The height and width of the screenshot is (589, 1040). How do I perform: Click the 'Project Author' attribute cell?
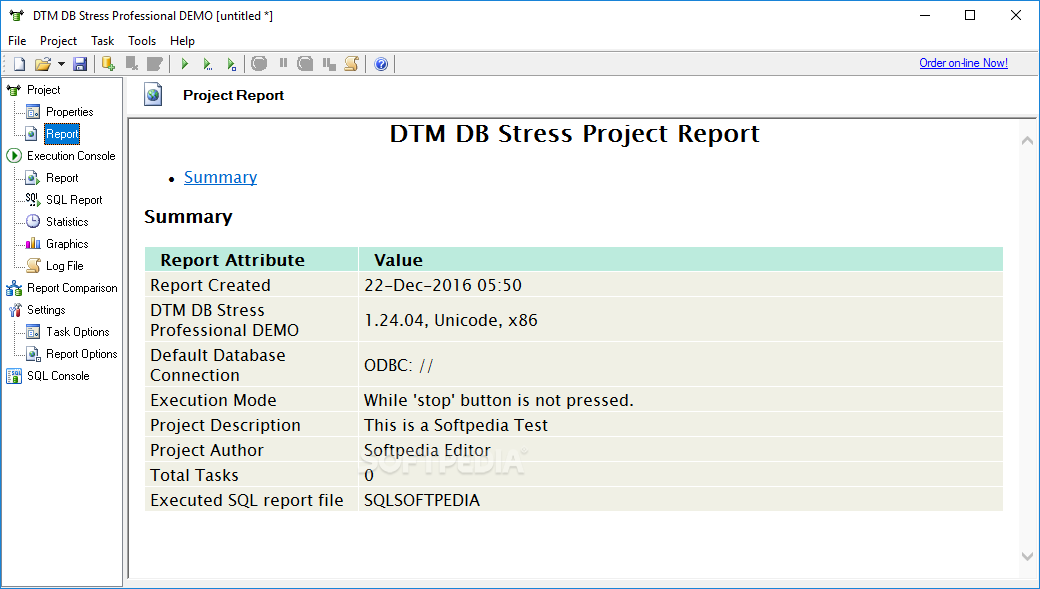251,450
